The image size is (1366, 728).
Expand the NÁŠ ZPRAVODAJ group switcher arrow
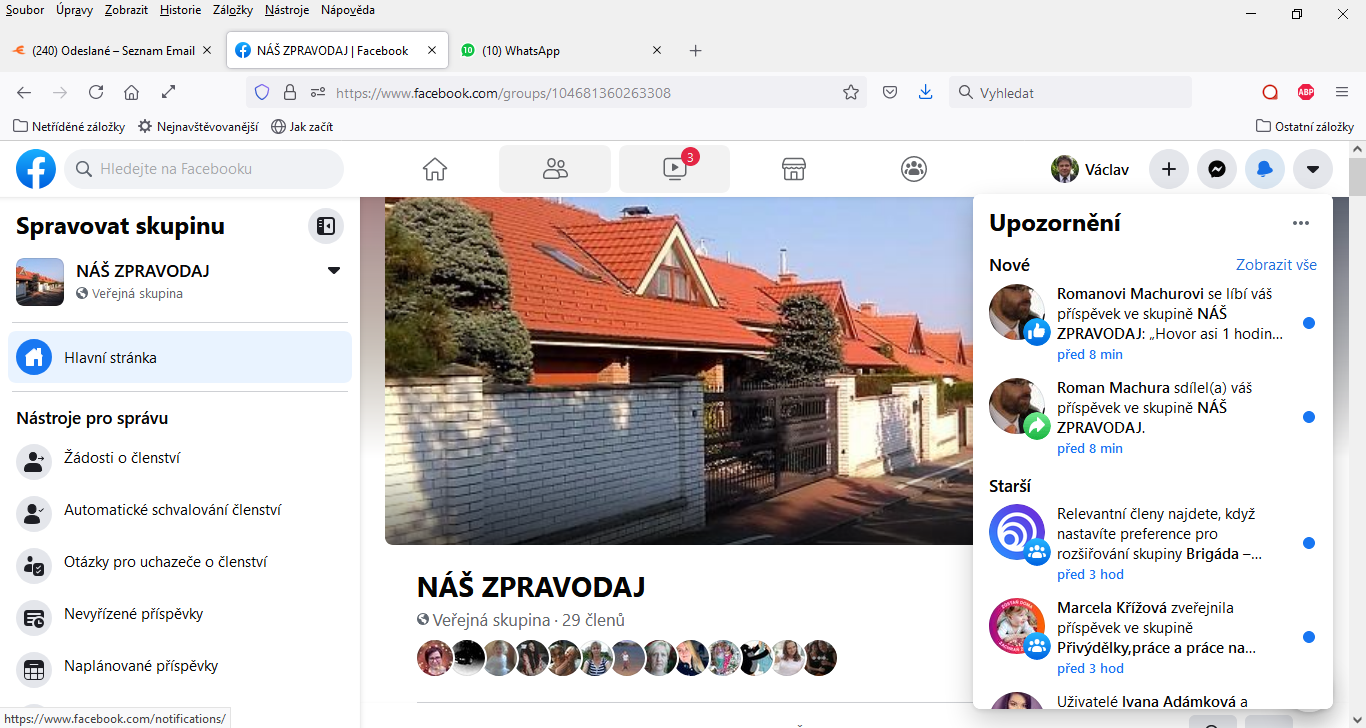[x=334, y=271]
